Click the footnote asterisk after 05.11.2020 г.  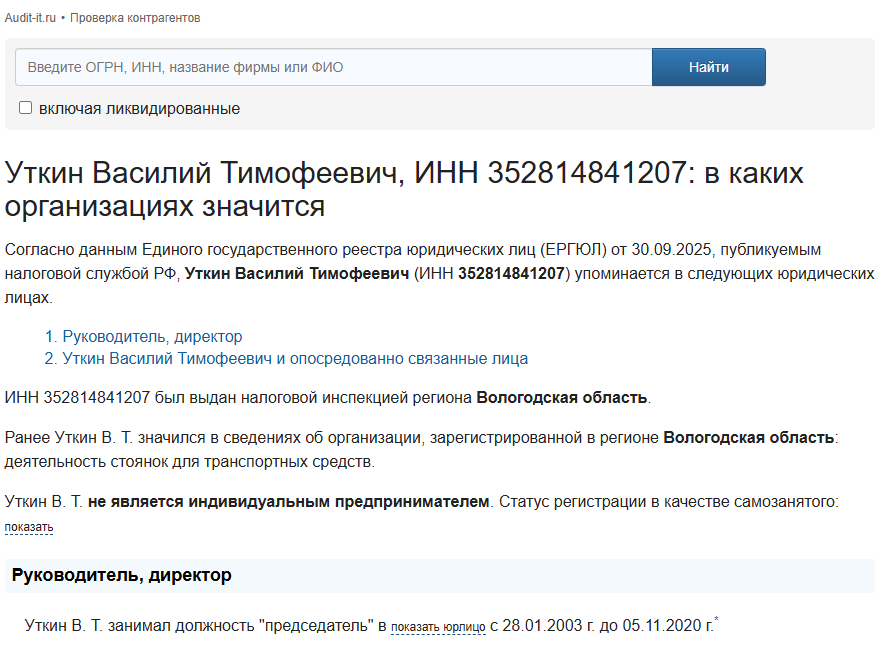click(x=716, y=622)
